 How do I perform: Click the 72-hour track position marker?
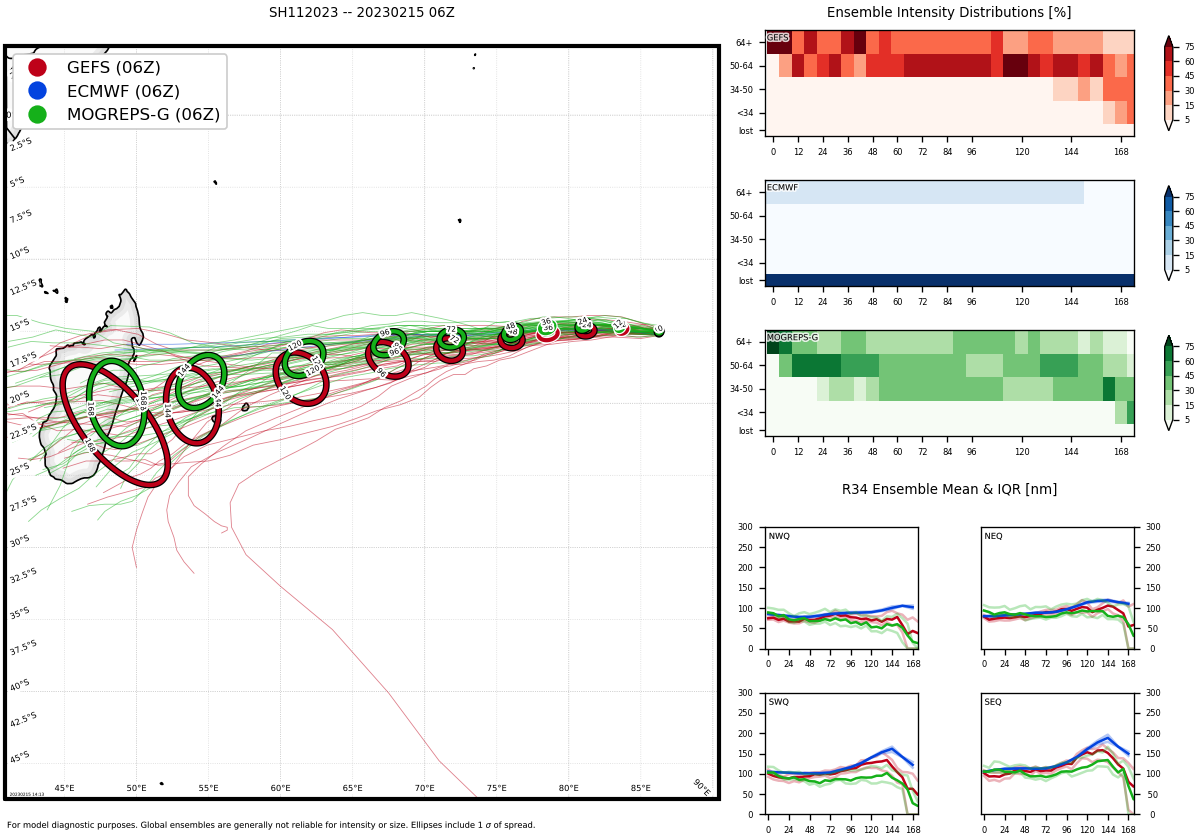(x=451, y=337)
